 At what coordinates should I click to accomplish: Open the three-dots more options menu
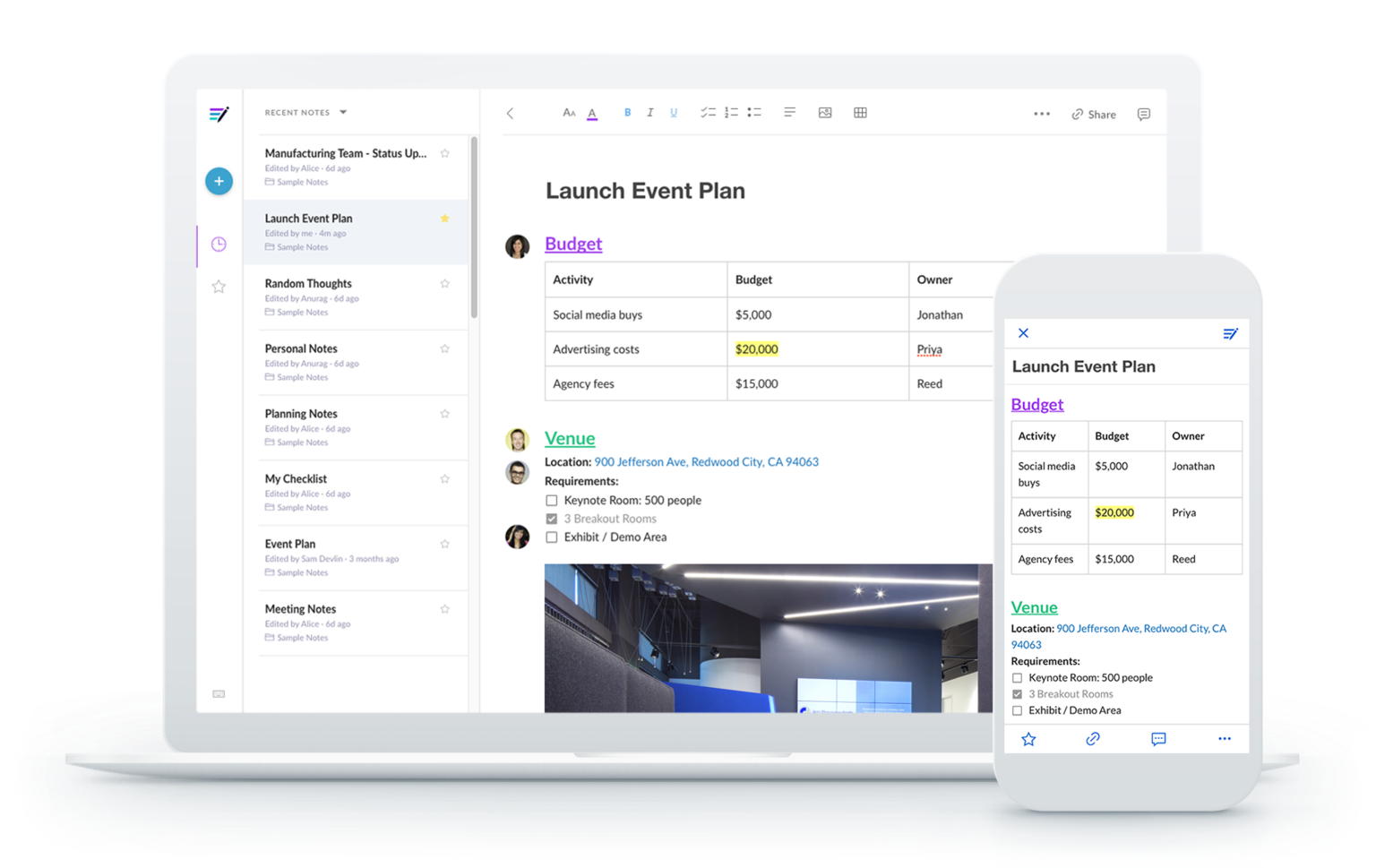[1041, 114]
